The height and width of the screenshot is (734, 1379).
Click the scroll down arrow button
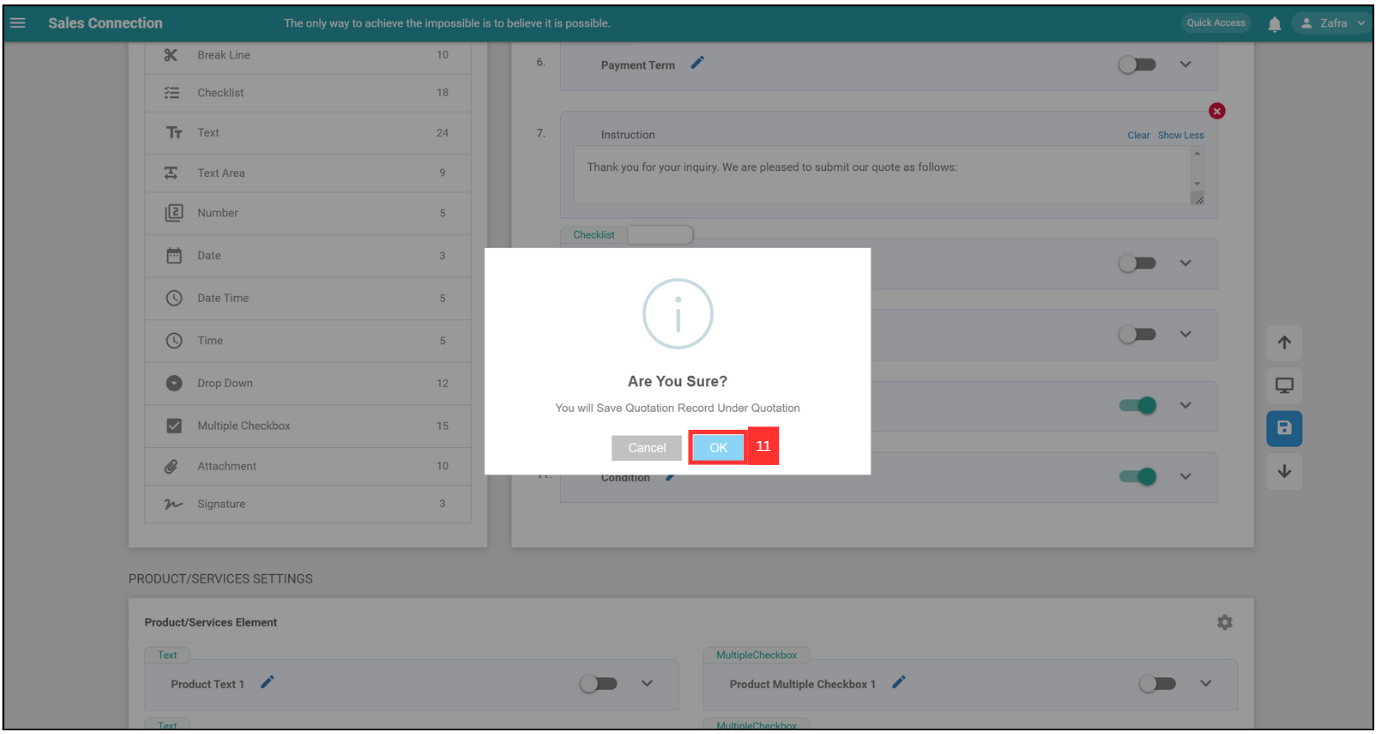tap(1284, 471)
